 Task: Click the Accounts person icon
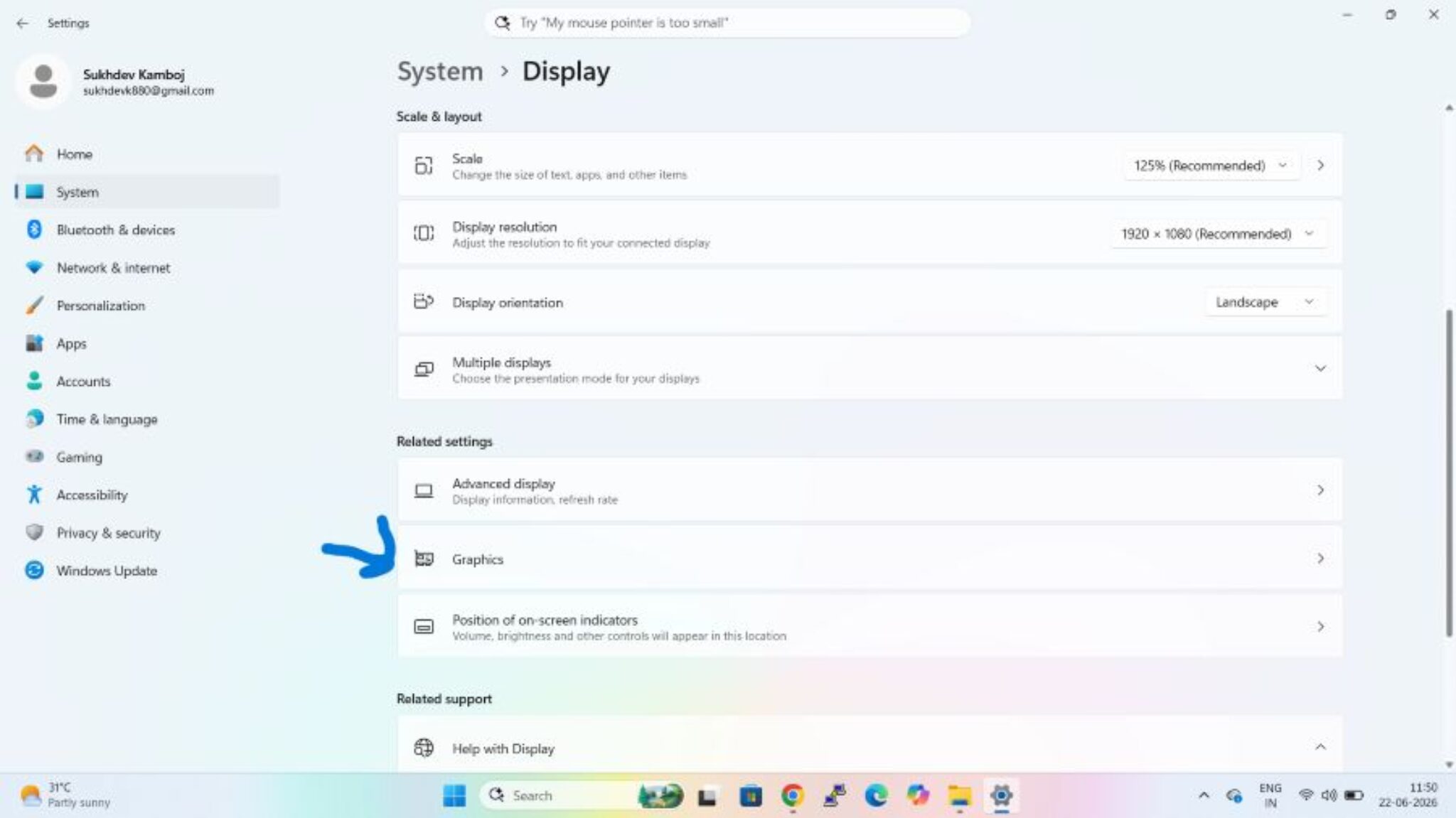pos(34,381)
